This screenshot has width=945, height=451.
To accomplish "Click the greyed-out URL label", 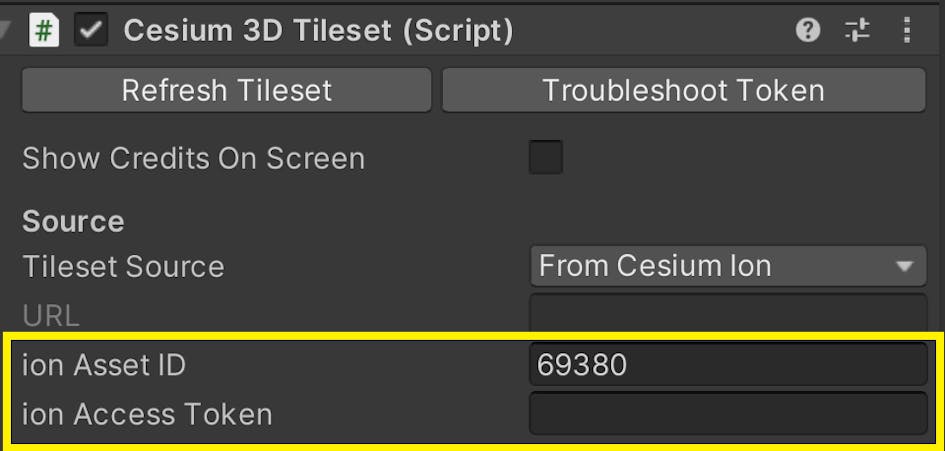I will [x=50, y=316].
